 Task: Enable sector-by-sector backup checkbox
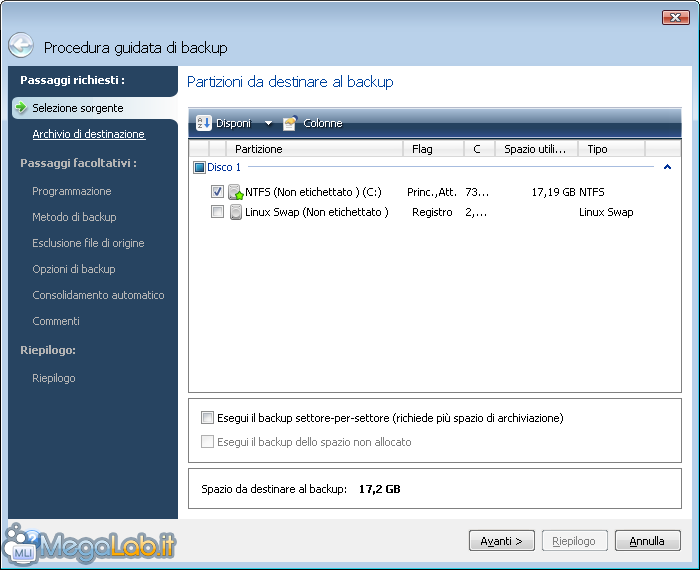click(207, 418)
